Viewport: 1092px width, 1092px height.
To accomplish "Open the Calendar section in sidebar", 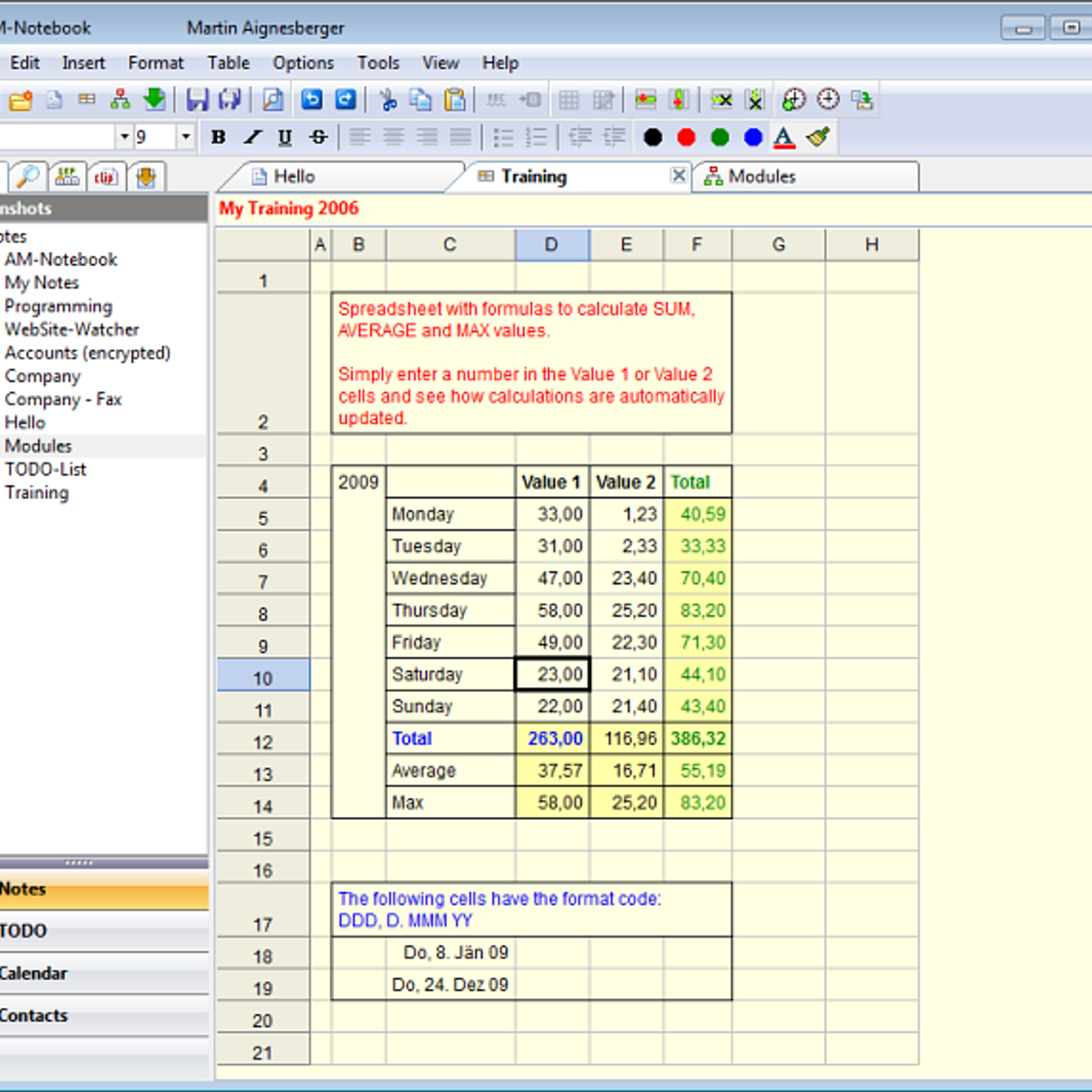I will (x=104, y=973).
